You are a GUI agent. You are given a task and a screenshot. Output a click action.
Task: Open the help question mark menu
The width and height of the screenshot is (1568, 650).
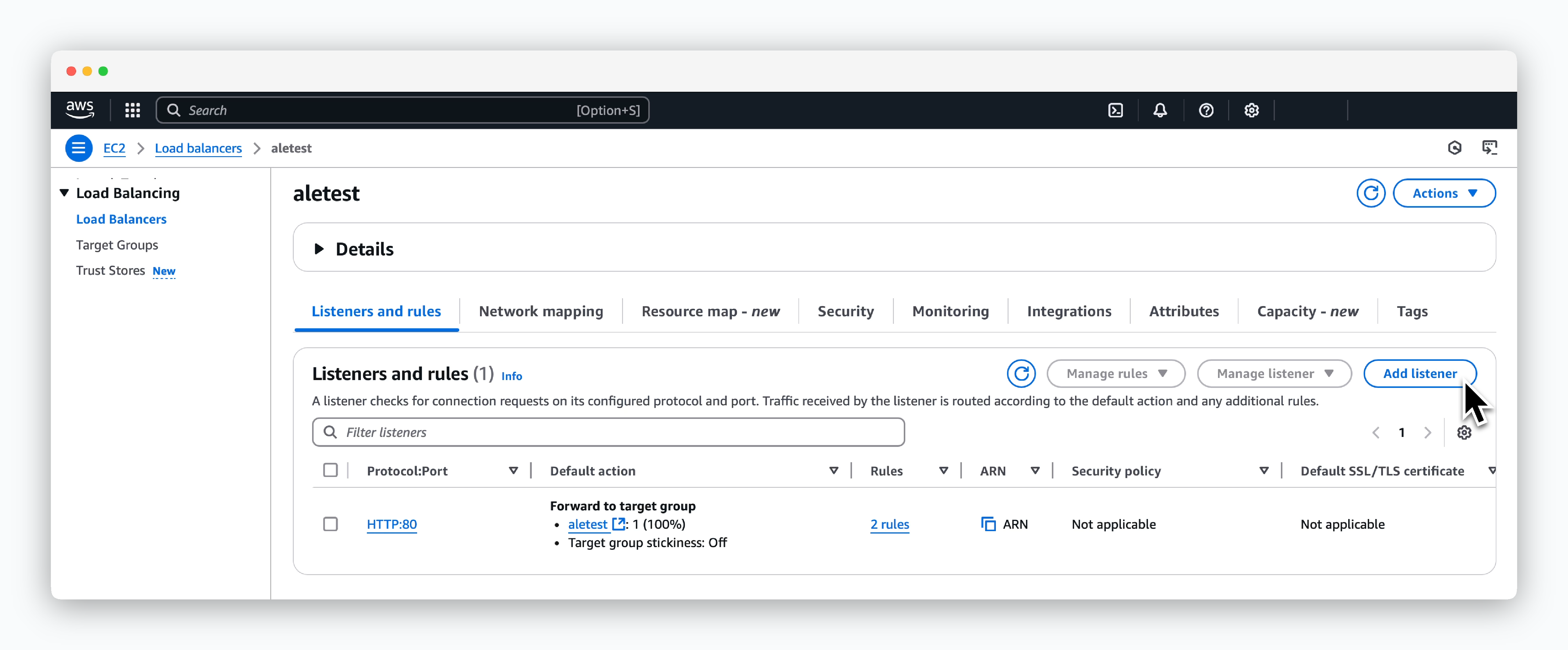click(1206, 110)
